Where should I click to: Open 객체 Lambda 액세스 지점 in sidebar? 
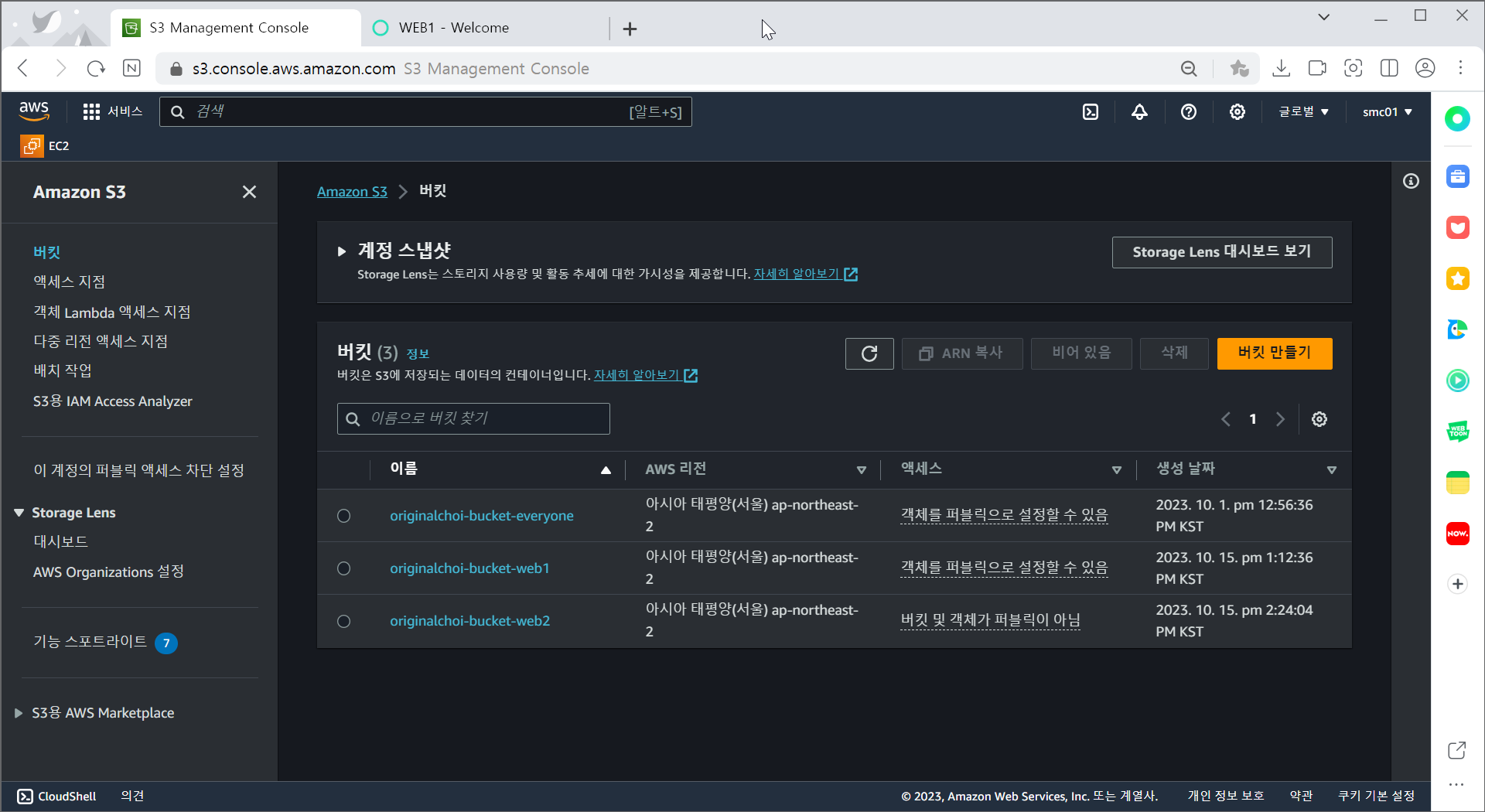pyautogui.click(x=112, y=312)
